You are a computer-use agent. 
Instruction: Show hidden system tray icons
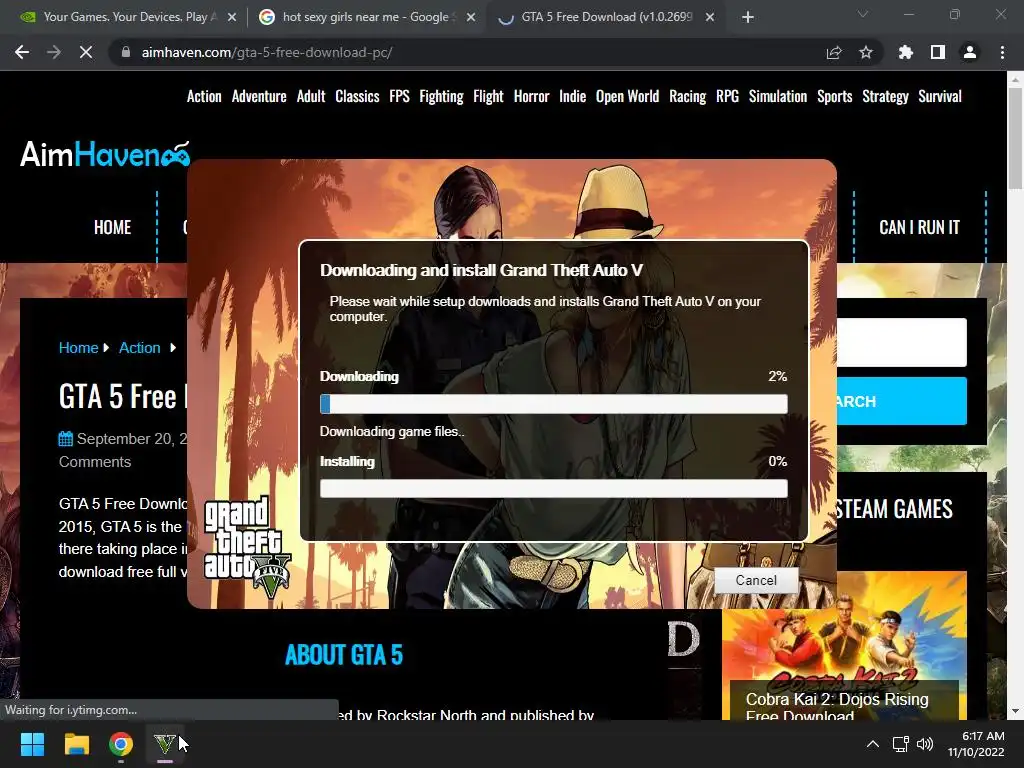872,744
